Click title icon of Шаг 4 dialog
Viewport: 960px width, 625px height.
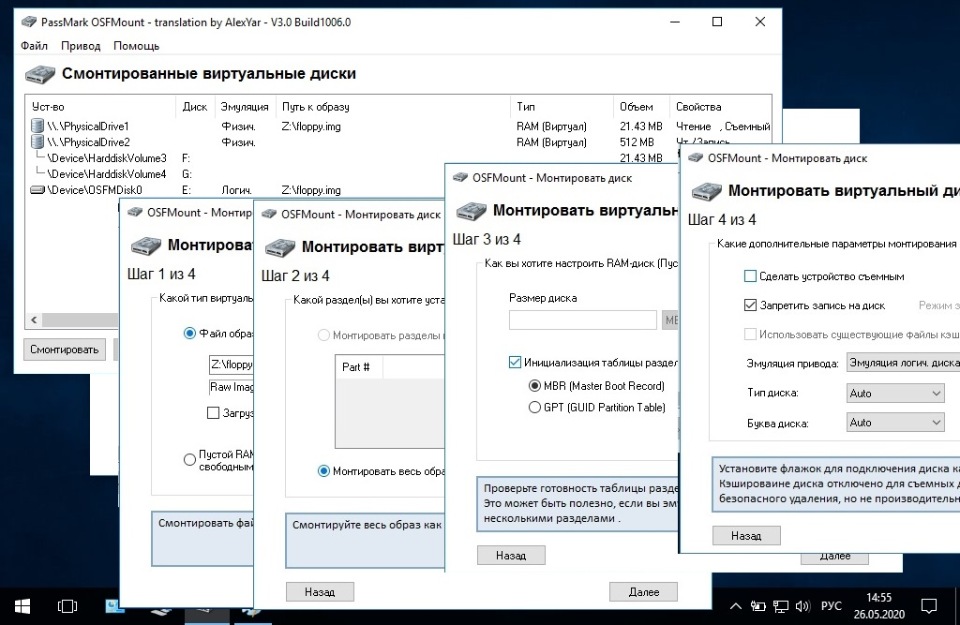click(696, 158)
